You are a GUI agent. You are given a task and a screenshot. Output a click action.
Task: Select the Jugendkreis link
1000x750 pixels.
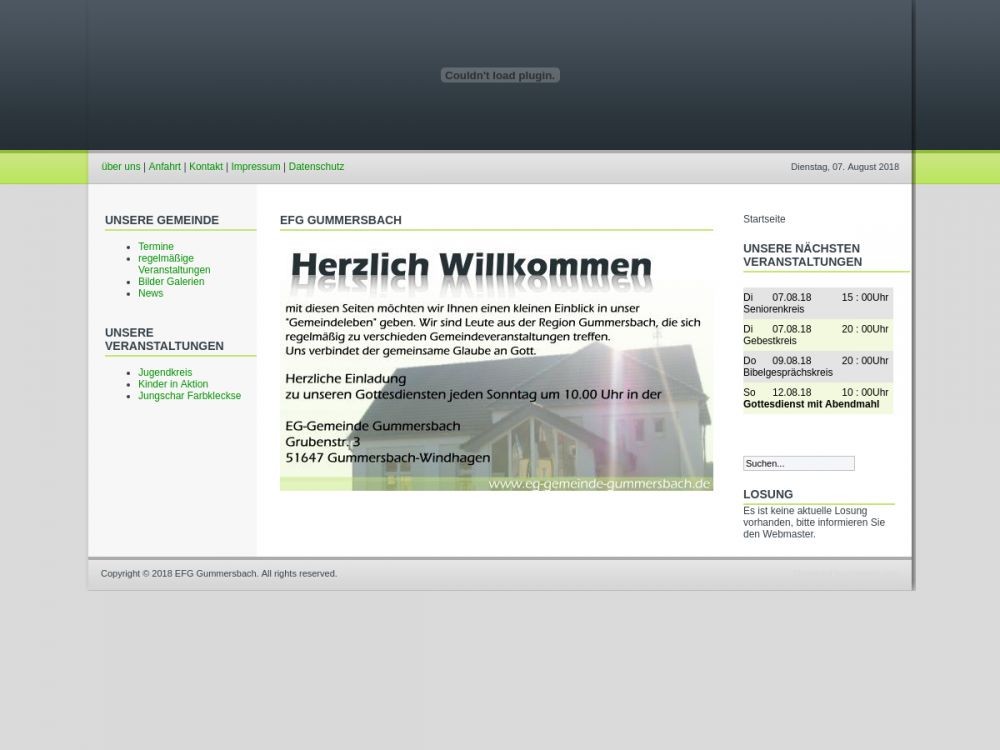165,373
